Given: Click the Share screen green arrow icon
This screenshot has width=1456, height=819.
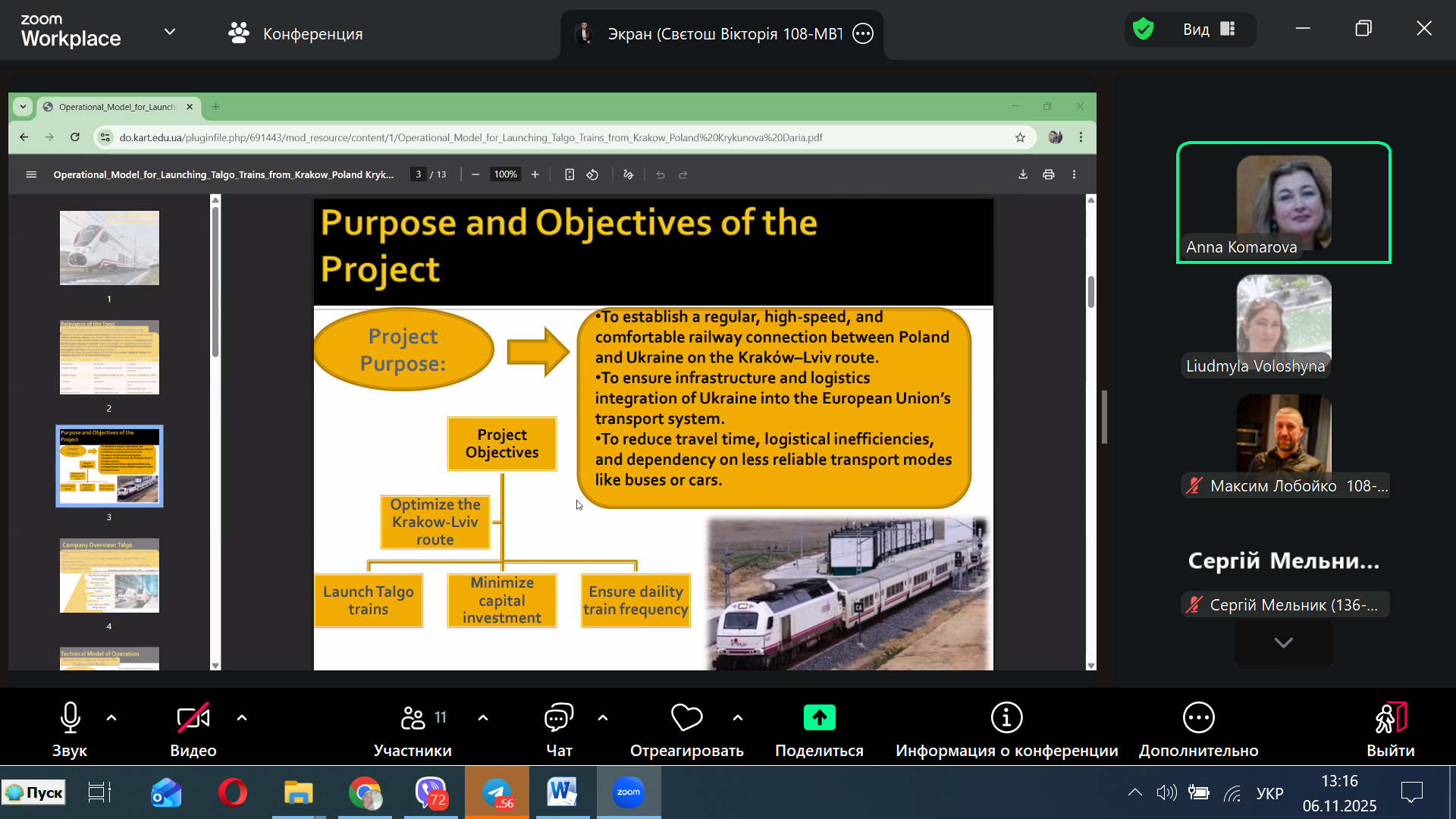Looking at the screenshot, I should tap(819, 717).
